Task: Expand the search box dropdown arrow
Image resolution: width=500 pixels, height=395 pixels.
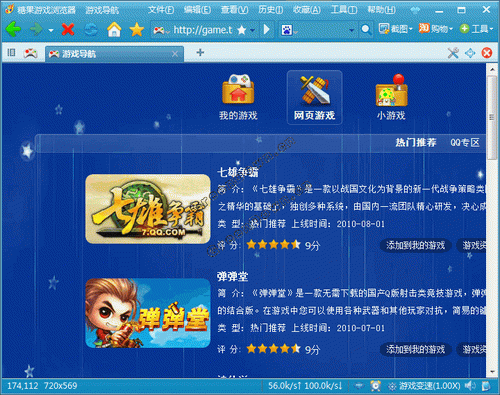Action: click(x=351, y=30)
